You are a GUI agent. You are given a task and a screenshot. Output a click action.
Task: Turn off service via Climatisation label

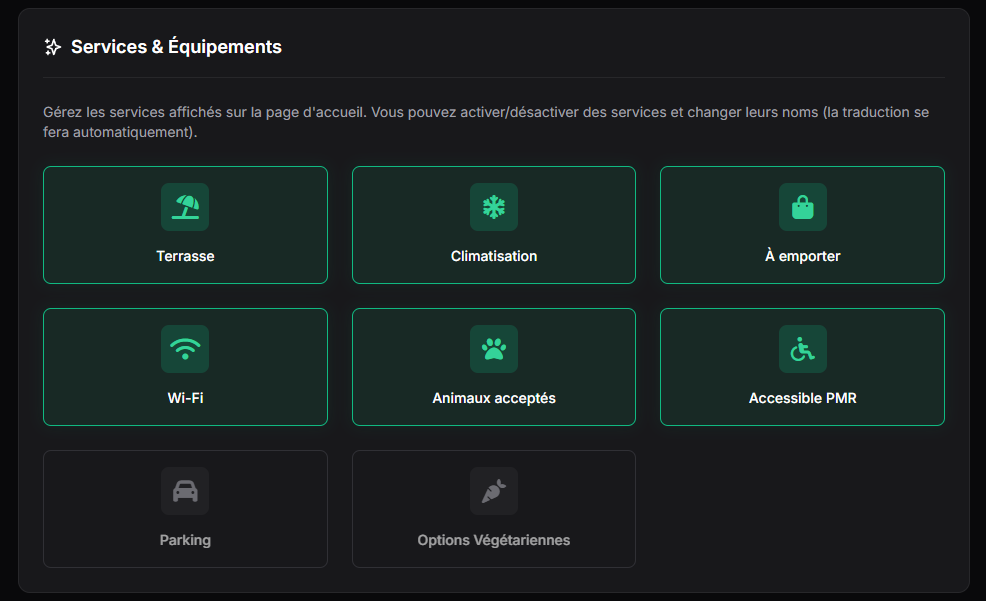494,256
